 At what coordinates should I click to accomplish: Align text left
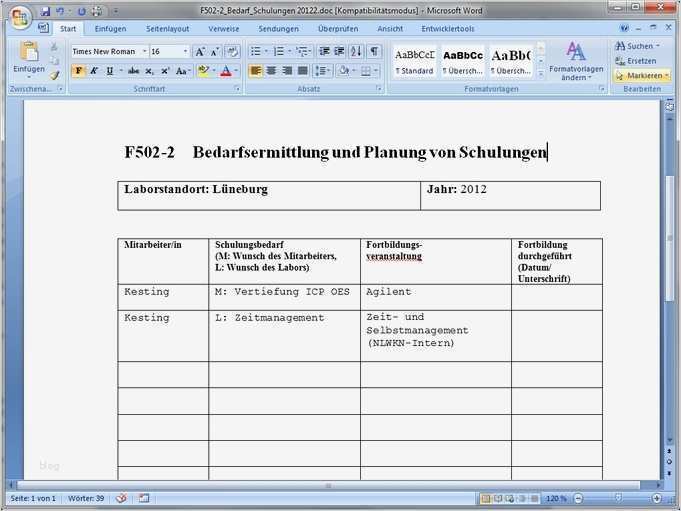tap(256, 71)
